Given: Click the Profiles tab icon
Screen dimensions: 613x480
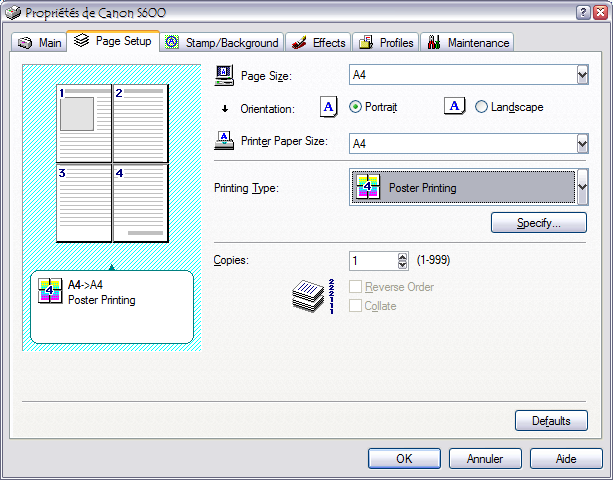Looking at the screenshot, I should (x=366, y=43).
